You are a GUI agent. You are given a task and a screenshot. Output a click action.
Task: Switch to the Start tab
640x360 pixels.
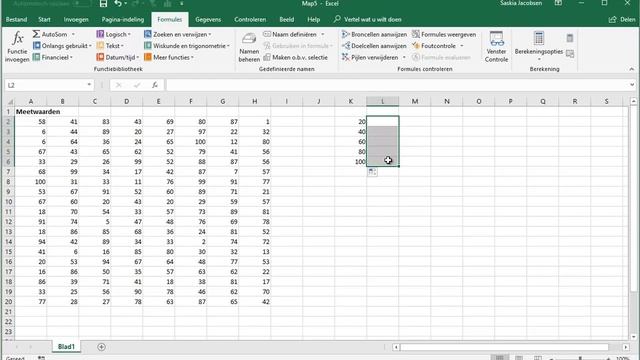[44, 20]
